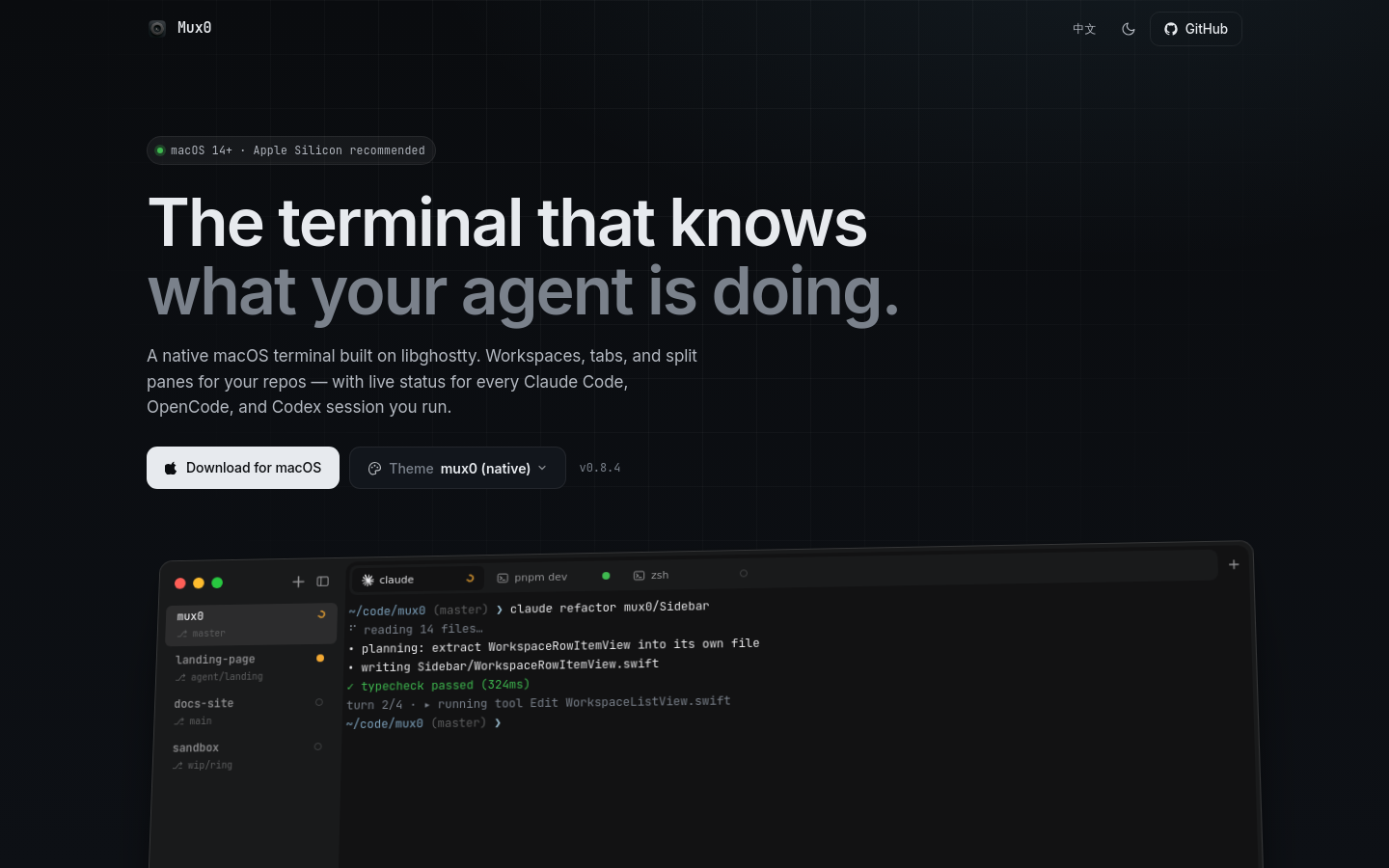Click the green status dot on pnpm dev tab

pos(606,576)
